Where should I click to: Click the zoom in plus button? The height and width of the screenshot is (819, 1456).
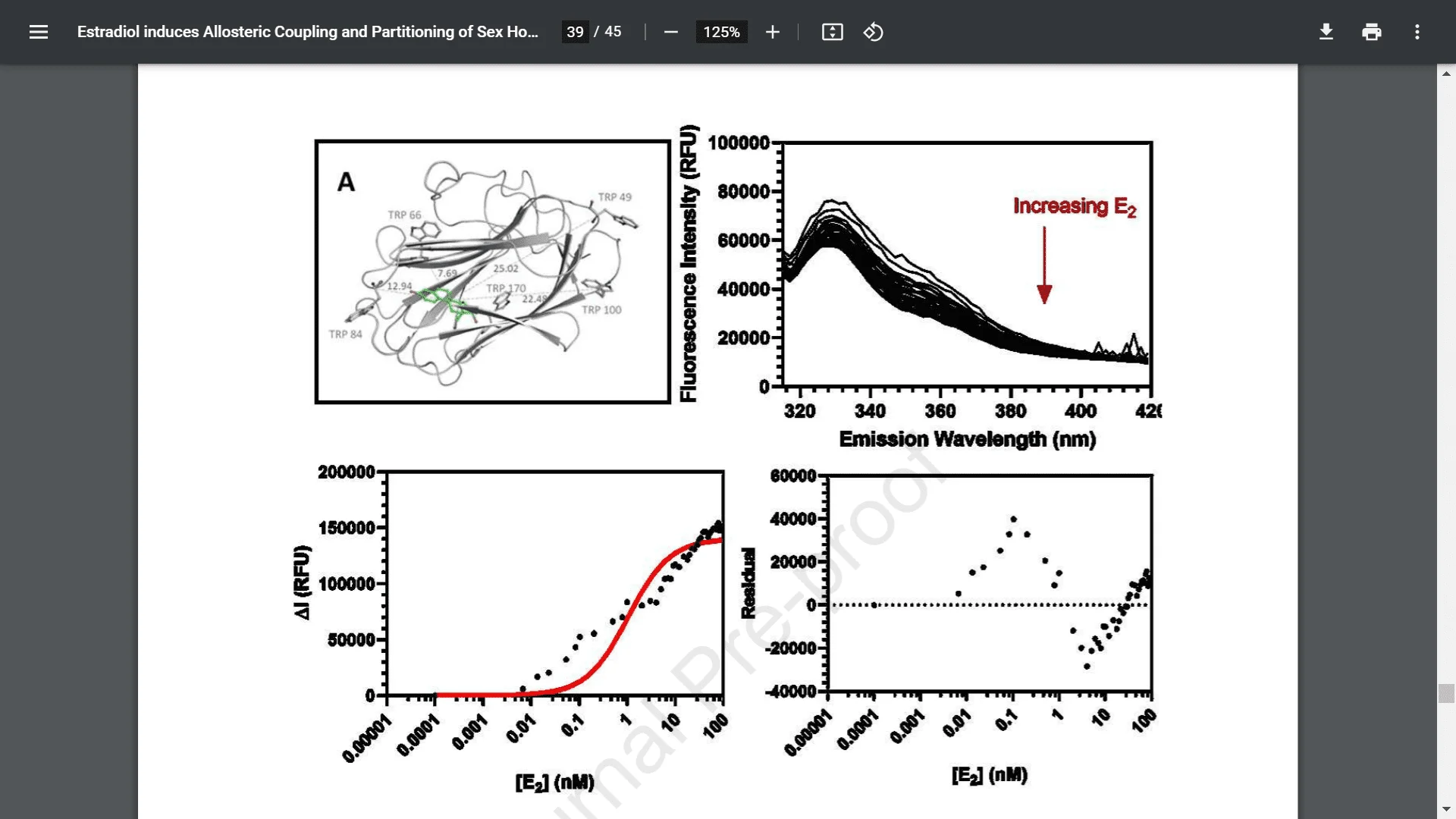773,32
